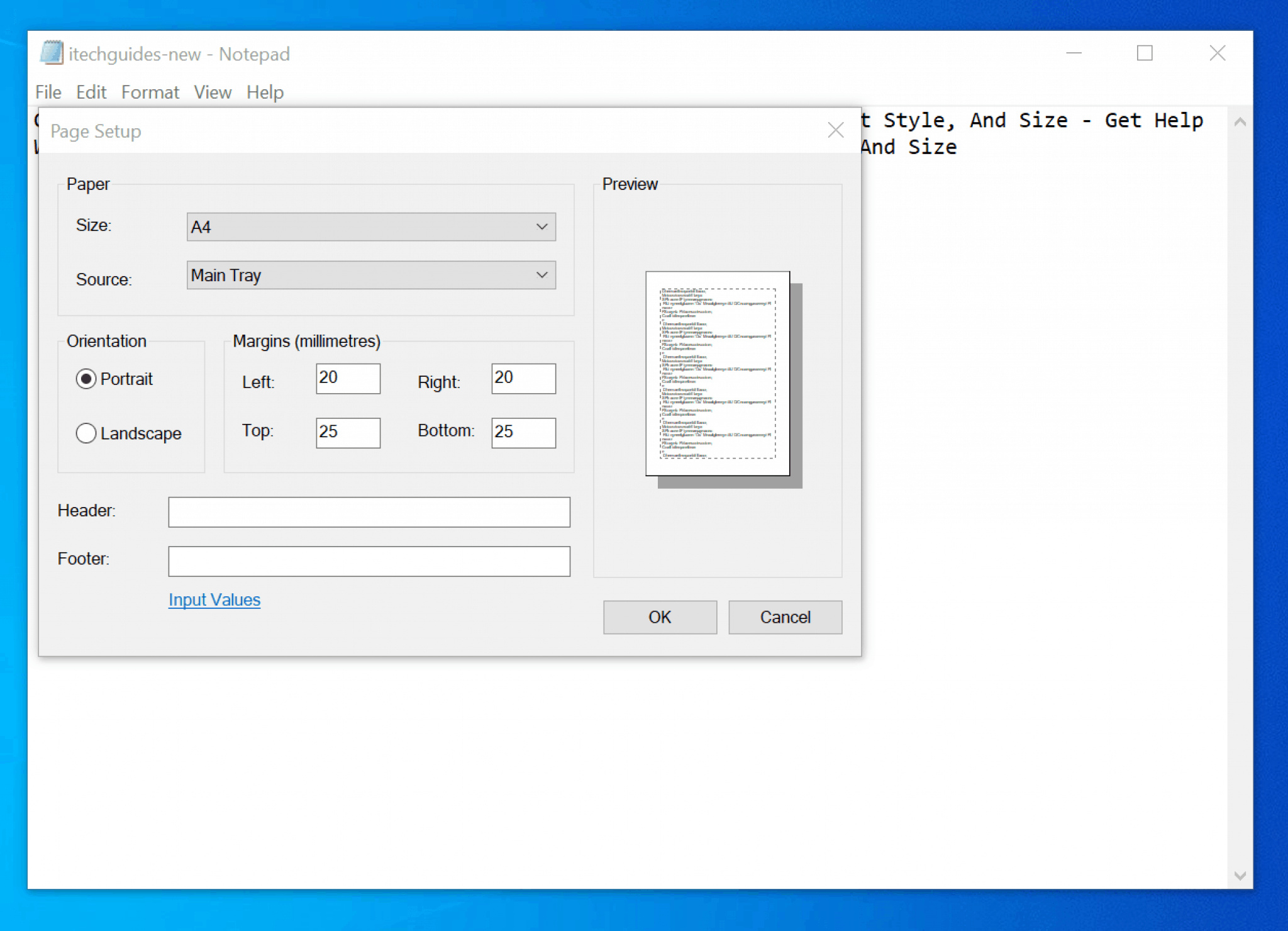Click the Footer text field
Image resolution: width=1288 pixels, height=931 pixels.
tap(369, 561)
